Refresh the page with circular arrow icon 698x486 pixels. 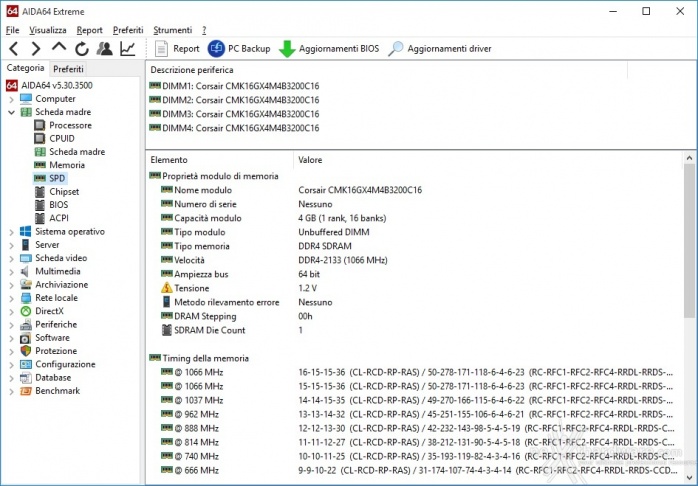pos(81,49)
